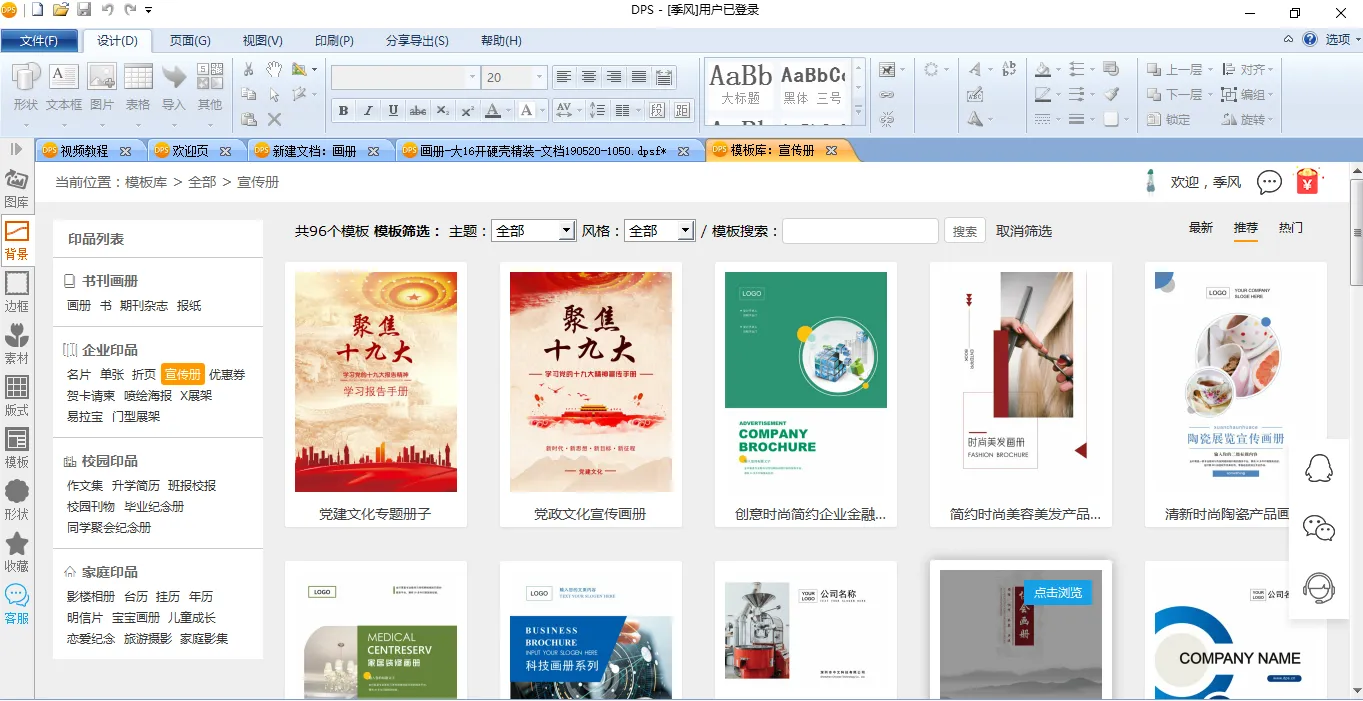Switch to the 视频教程 document tab
Image resolution: width=1363 pixels, height=701 pixels.
coord(84,151)
